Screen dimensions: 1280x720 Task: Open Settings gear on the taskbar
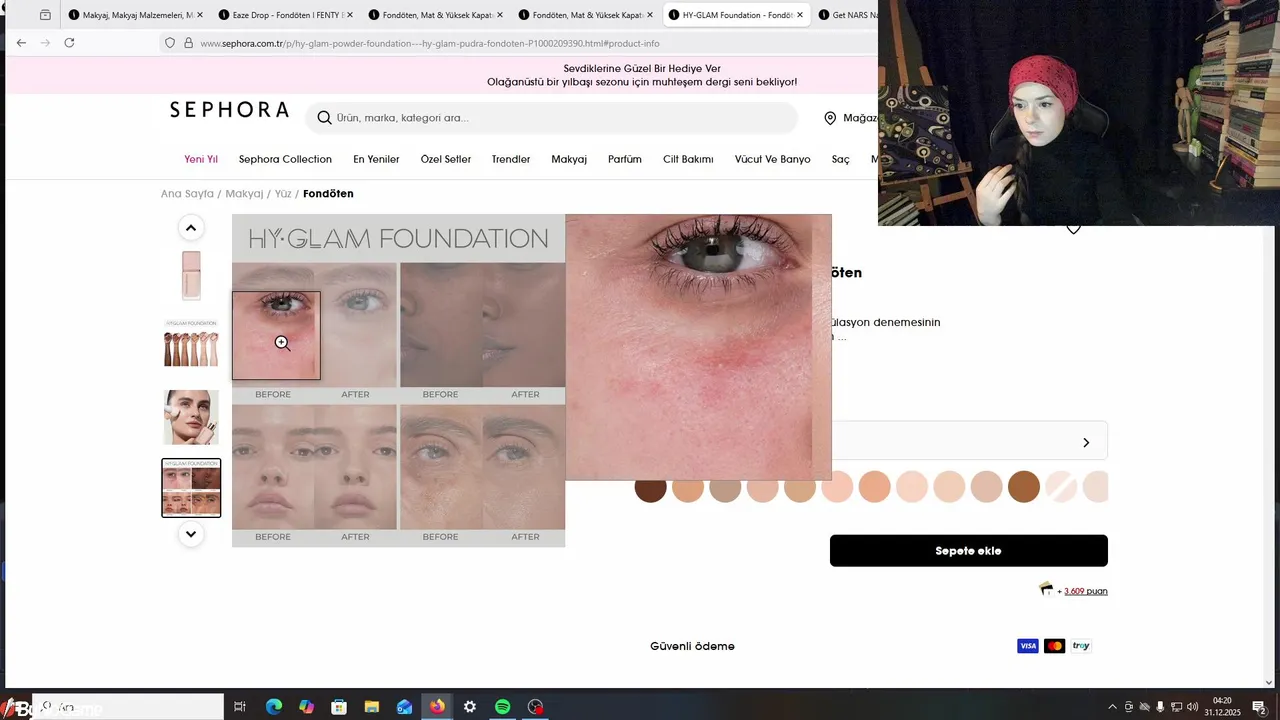click(x=470, y=707)
